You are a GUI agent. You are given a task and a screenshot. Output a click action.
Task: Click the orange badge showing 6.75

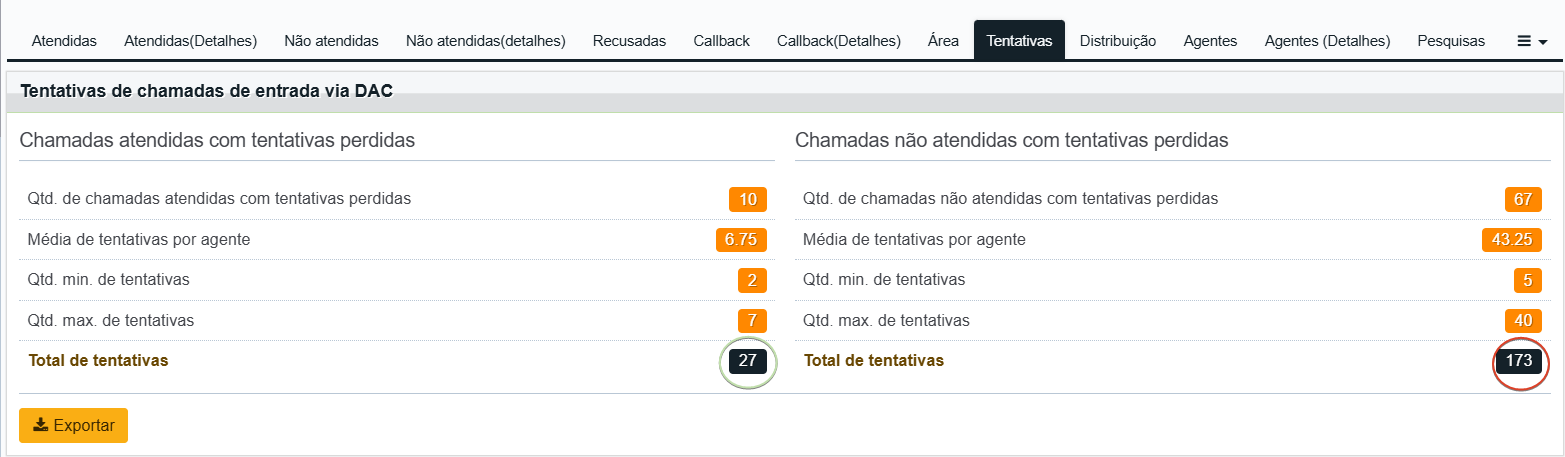click(741, 239)
